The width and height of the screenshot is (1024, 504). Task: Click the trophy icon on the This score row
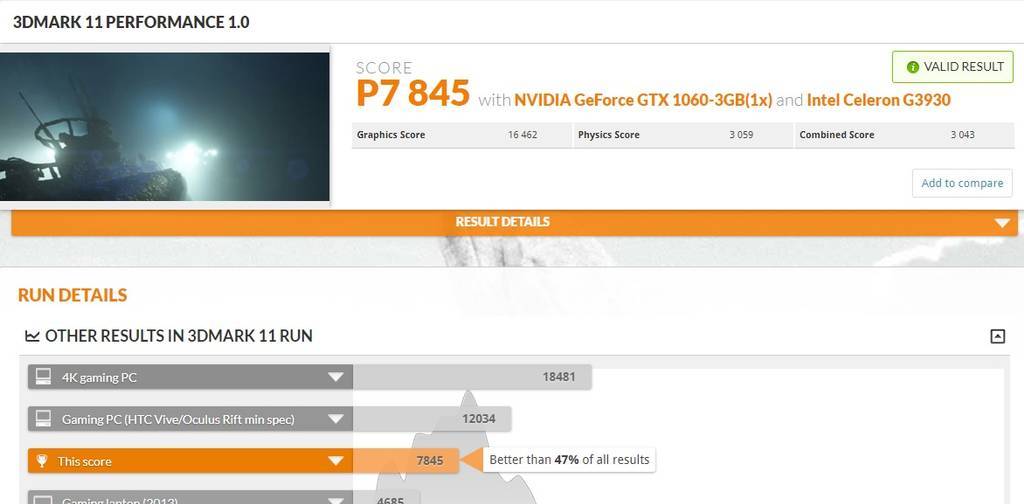tap(42, 461)
